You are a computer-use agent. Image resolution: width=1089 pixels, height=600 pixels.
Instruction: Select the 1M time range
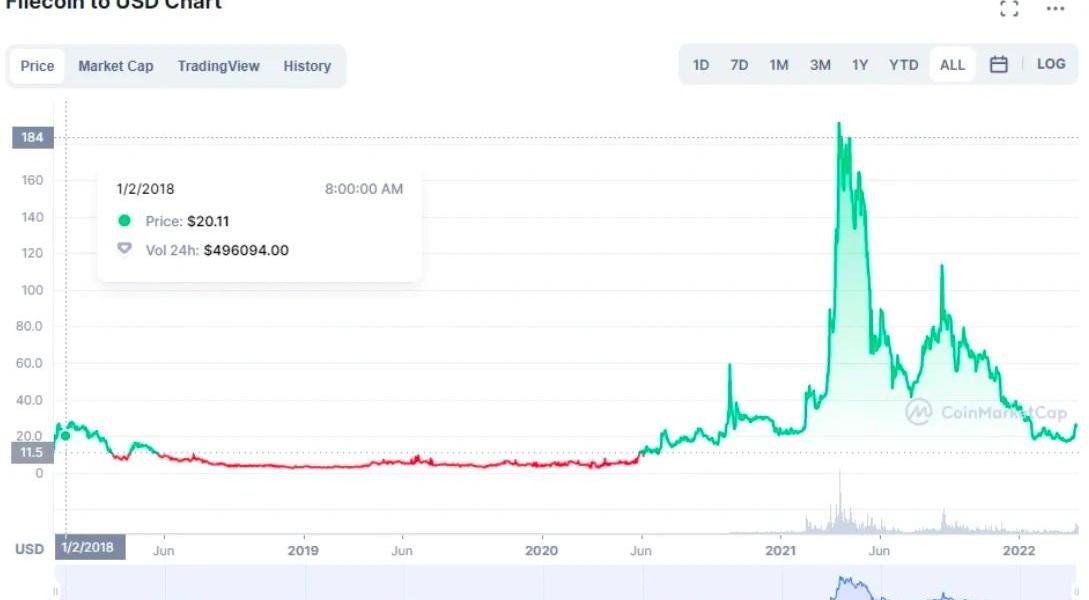[779, 65]
